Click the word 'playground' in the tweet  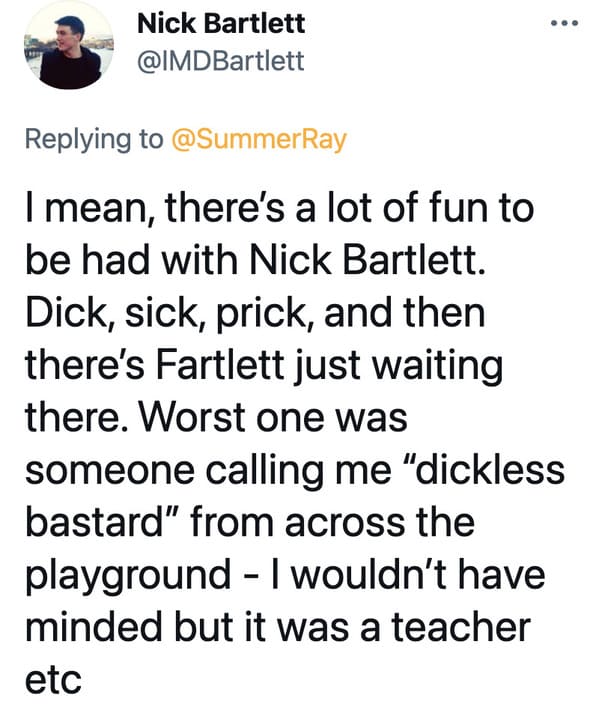click(128, 576)
